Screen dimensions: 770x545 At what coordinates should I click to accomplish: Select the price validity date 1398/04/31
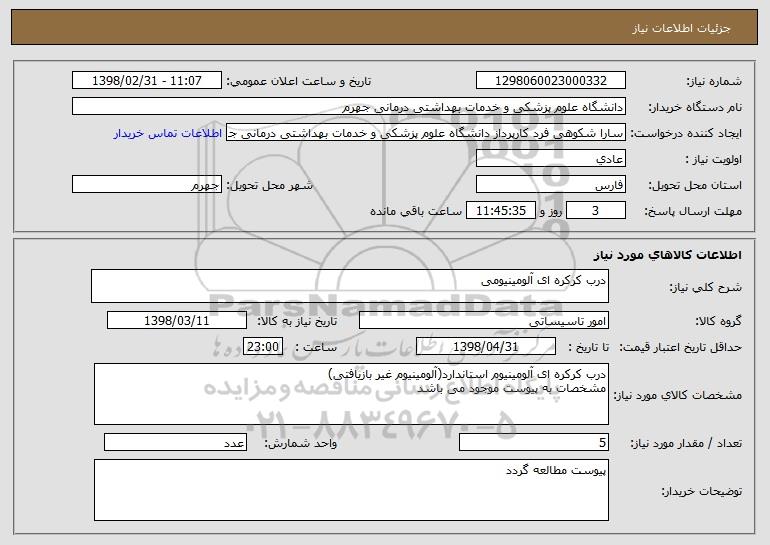(486, 346)
